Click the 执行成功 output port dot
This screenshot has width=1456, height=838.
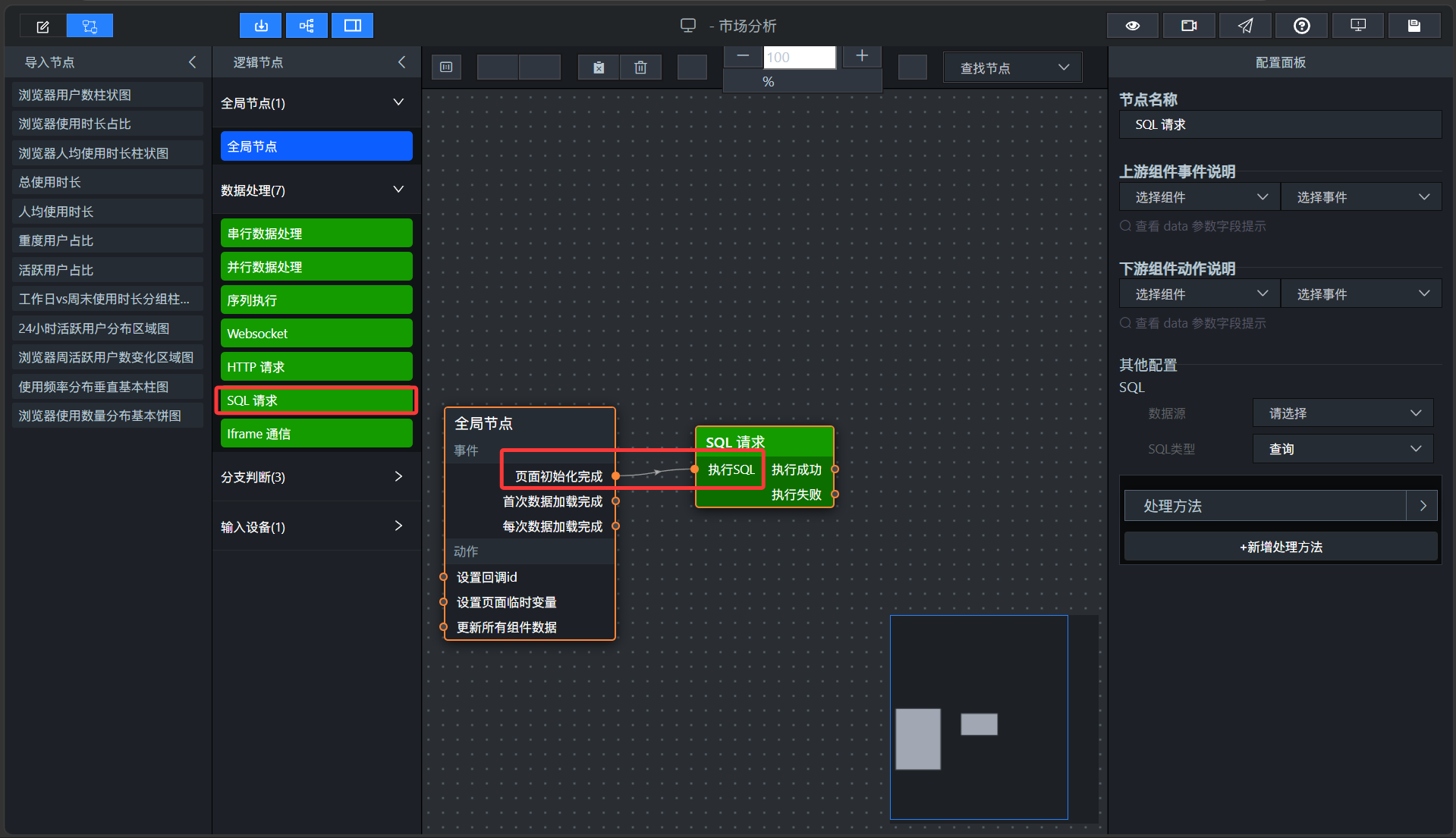coord(835,469)
